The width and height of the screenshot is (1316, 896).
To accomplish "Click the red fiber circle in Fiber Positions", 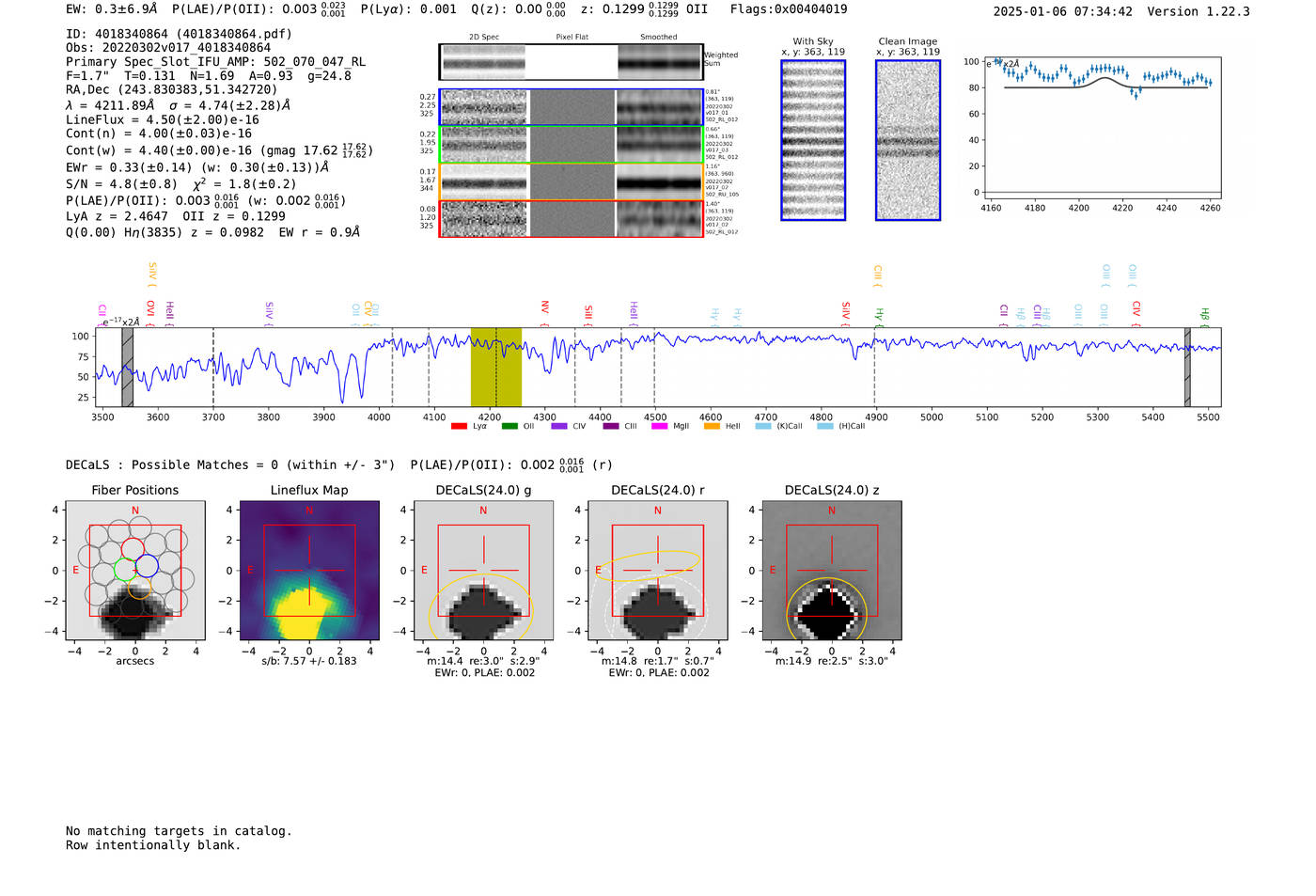I will [133, 548].
